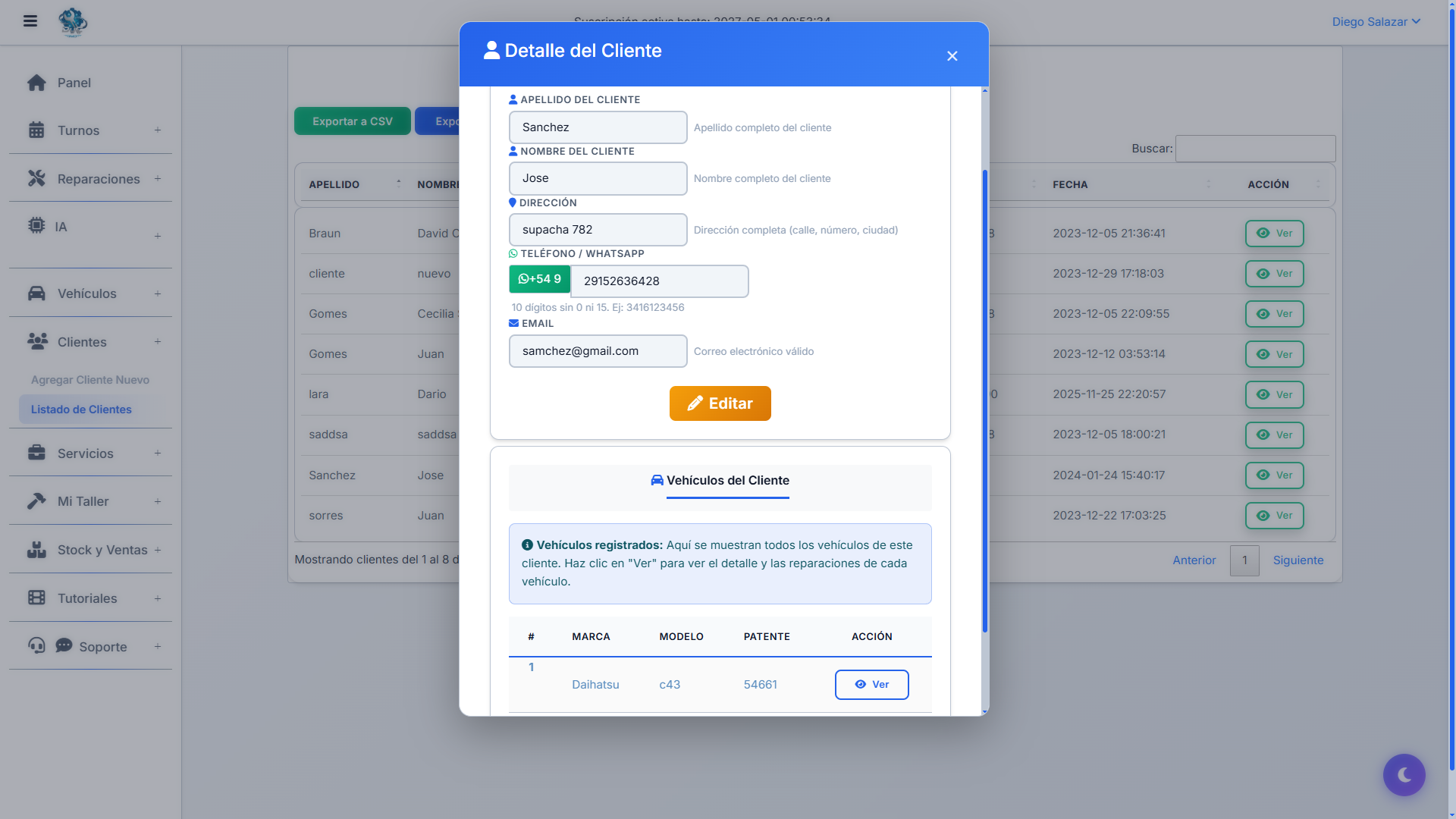This screenshot has height=819, width=1456.
Task: Click the hamburger menu icon
Action: [x=30, y=21]
